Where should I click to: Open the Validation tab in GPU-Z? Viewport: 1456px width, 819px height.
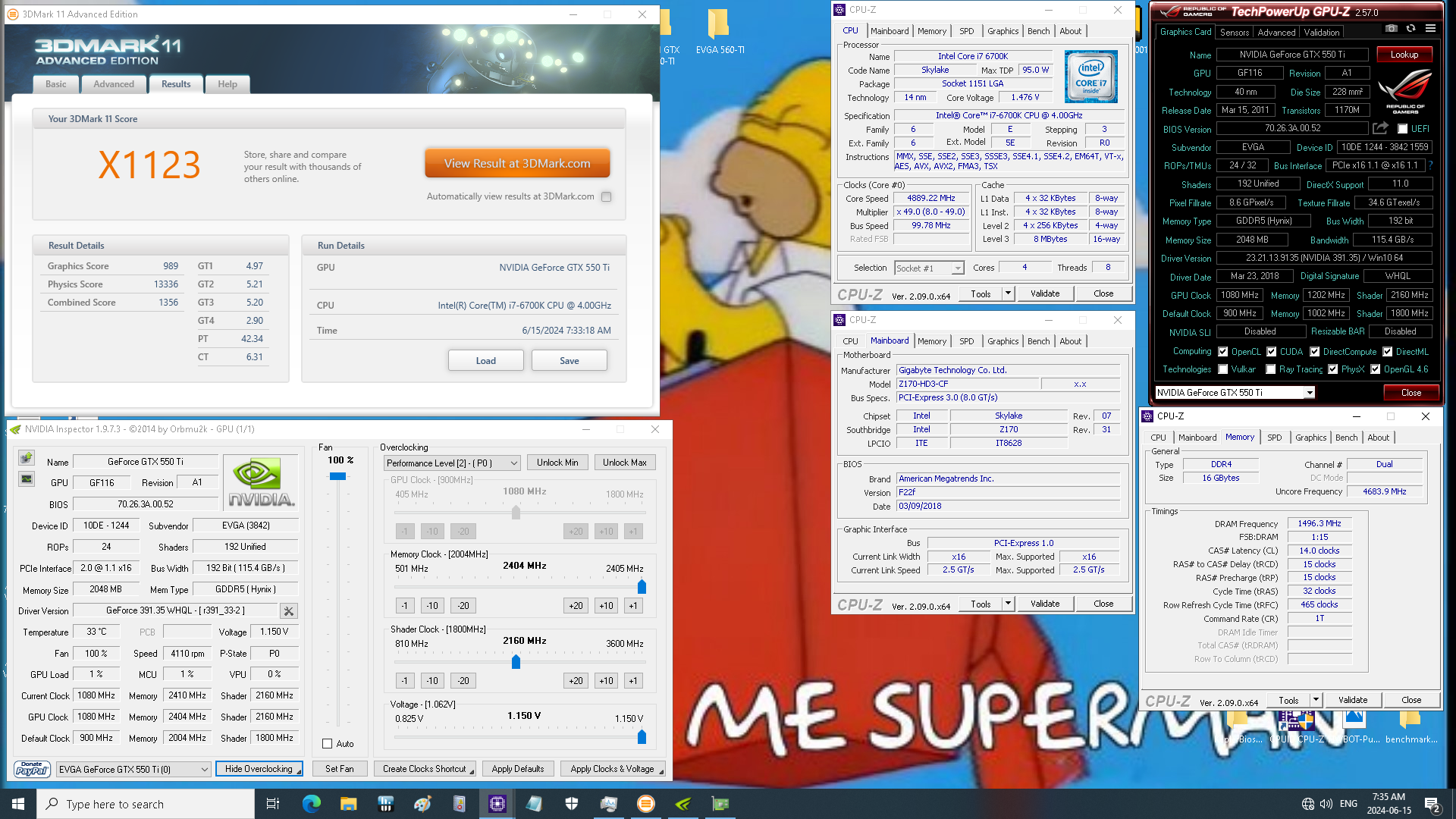tap(1321, 32)
